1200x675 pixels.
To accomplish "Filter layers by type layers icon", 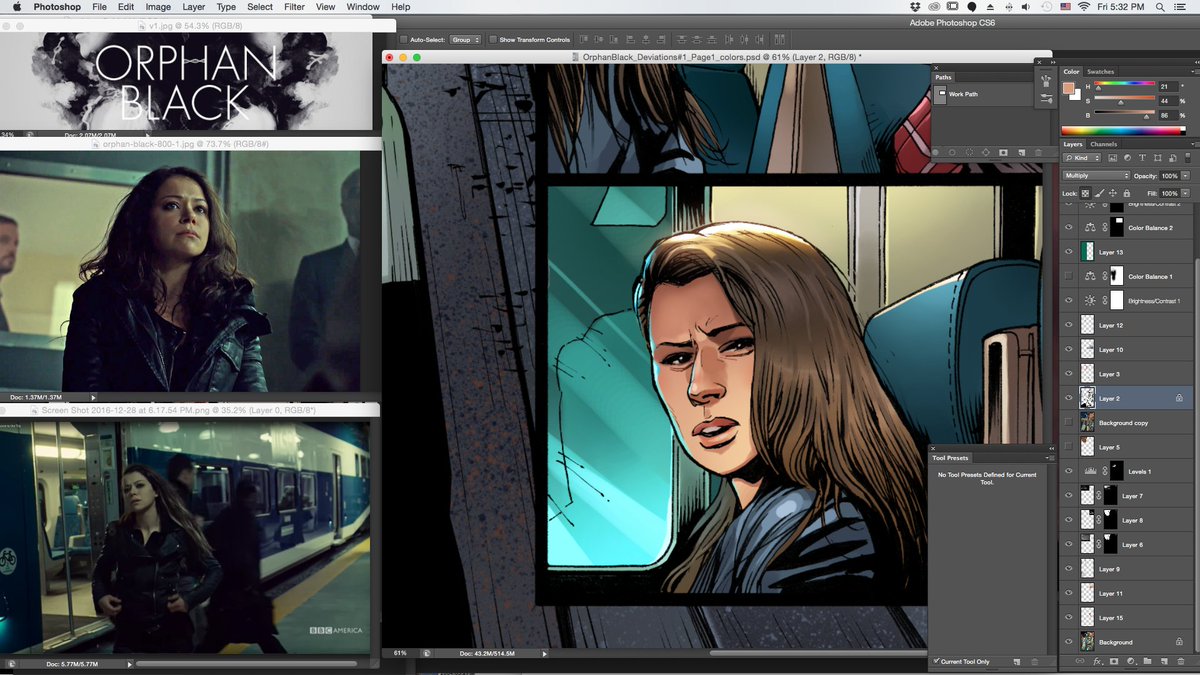I will (x=1142, y=158).
